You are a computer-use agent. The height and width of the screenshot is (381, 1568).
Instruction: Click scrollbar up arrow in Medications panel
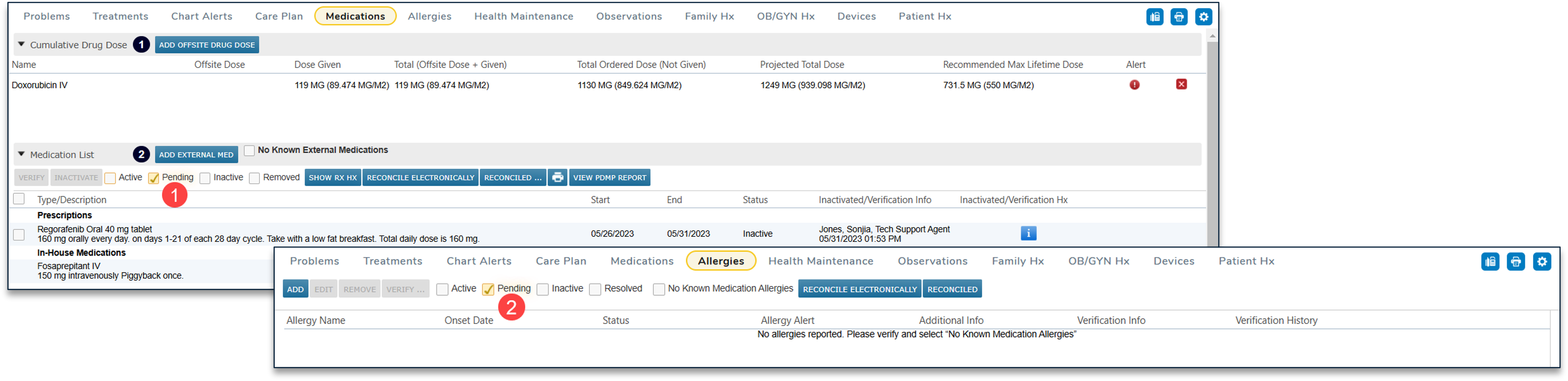(1212, 36)
